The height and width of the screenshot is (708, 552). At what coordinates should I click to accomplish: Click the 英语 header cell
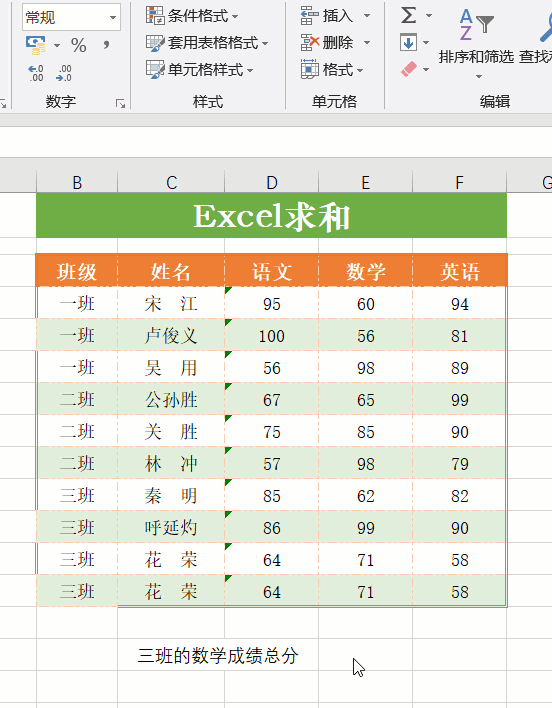point(459,271)
